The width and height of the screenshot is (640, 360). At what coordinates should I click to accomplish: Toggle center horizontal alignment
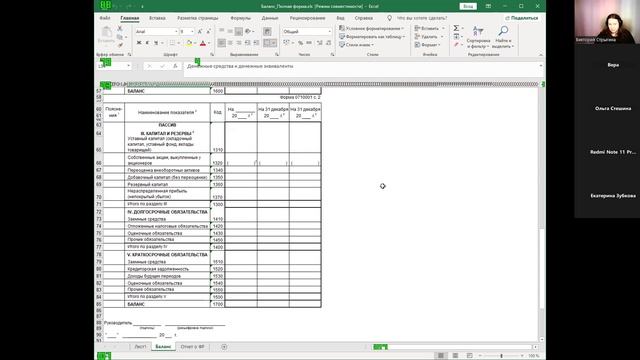[230, 43]
